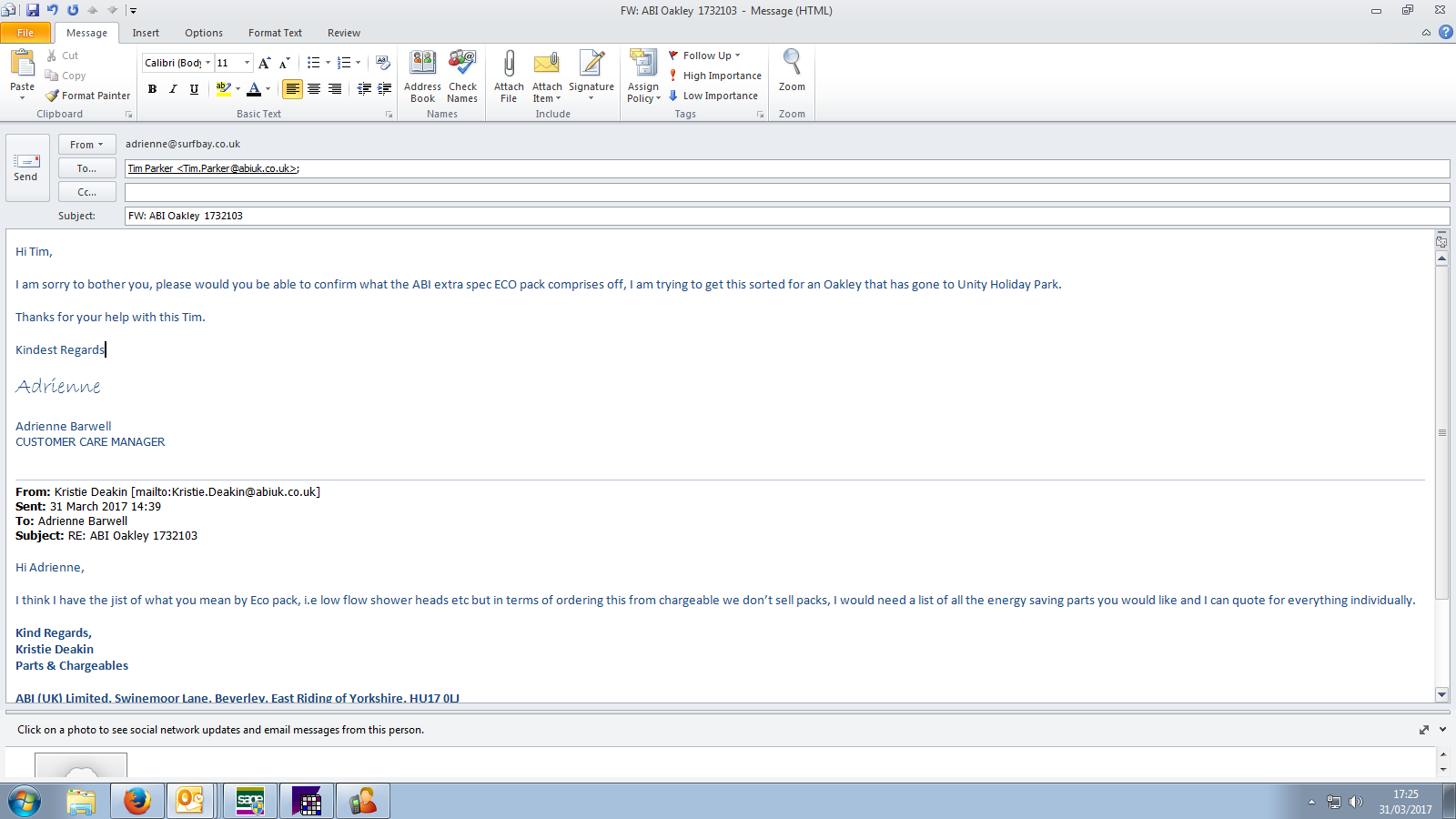
Task: Click the Cc... recipients button
Action: 87,192
